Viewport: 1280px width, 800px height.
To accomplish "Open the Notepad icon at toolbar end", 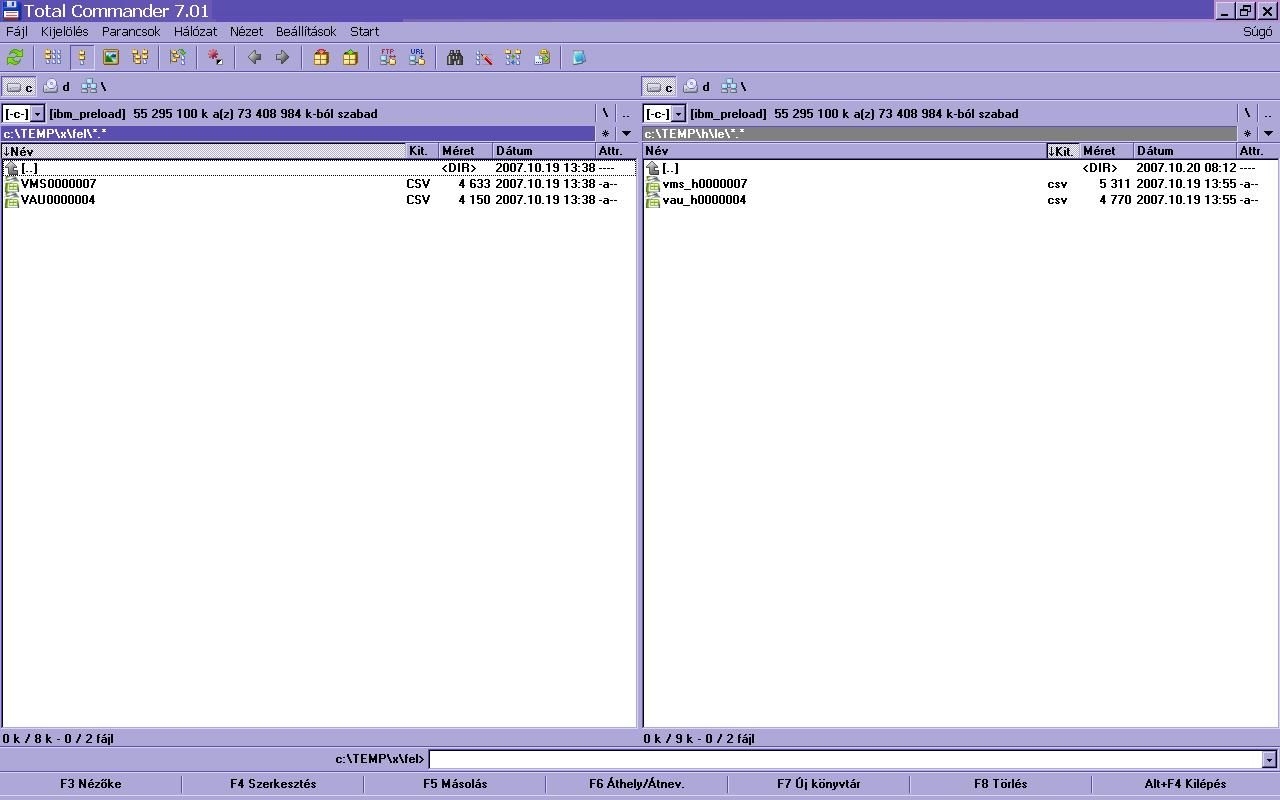I will 578,58.
